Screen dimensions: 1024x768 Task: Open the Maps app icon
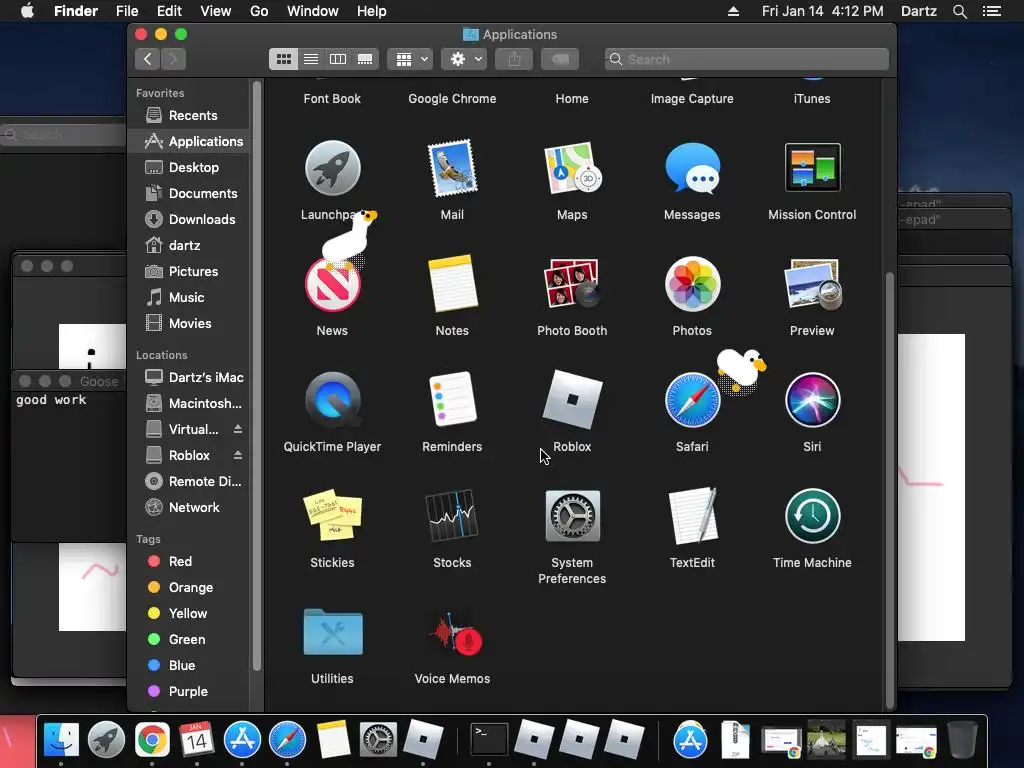(572, 168)
